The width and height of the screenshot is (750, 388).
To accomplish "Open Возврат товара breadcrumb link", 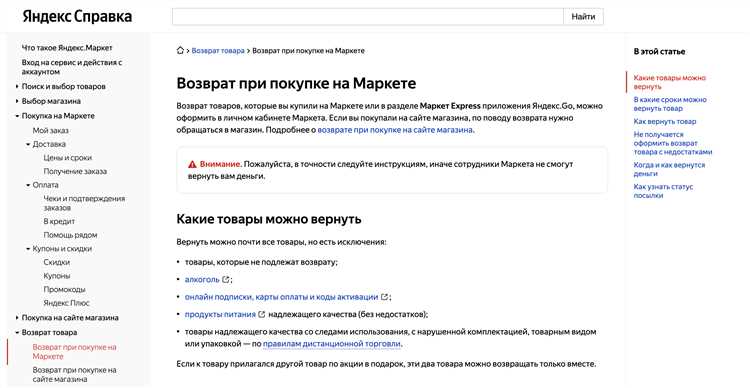I will click(x=218, y=50).
